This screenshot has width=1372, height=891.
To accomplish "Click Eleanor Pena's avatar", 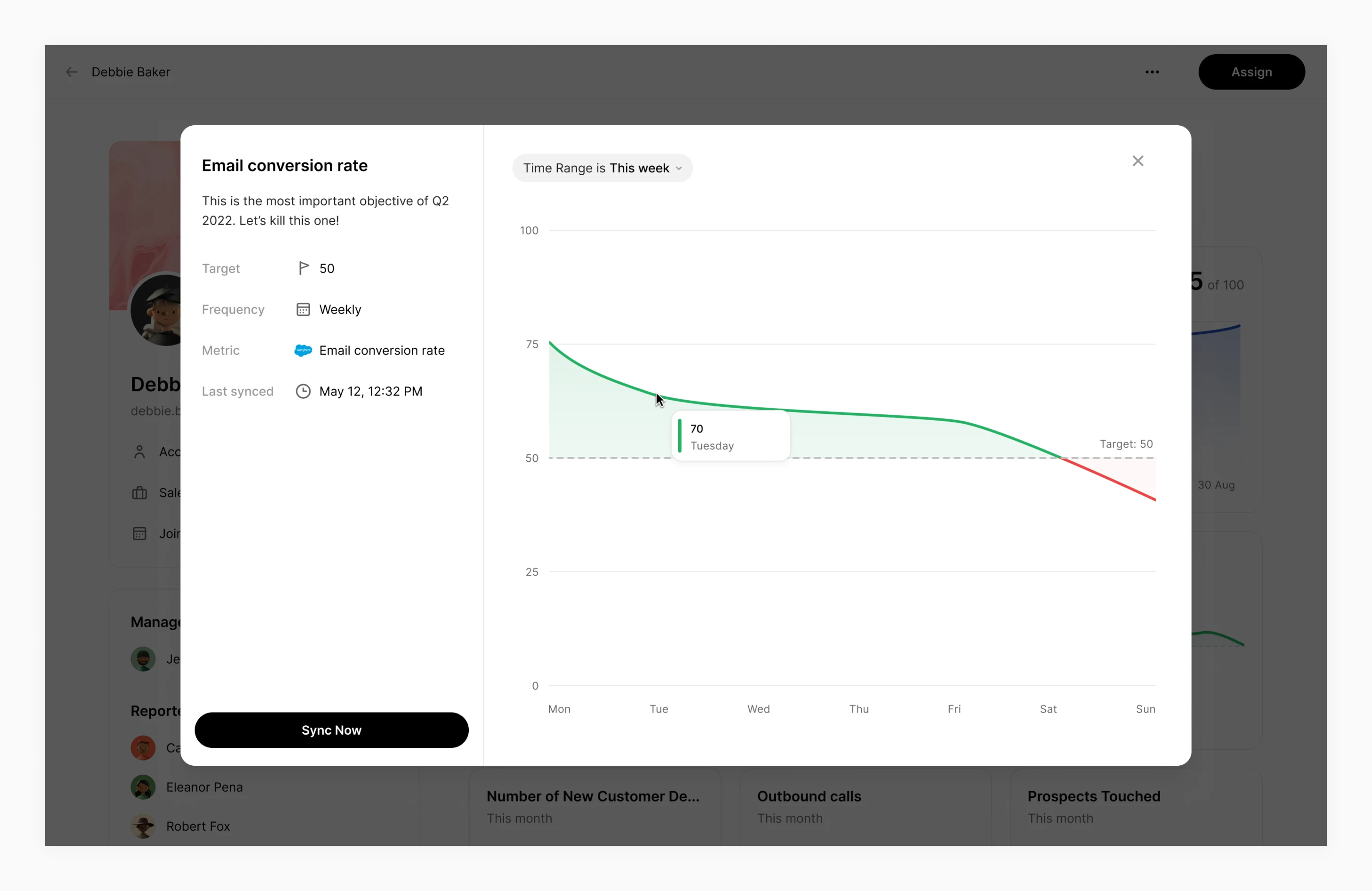I will [x=143, y=786].
